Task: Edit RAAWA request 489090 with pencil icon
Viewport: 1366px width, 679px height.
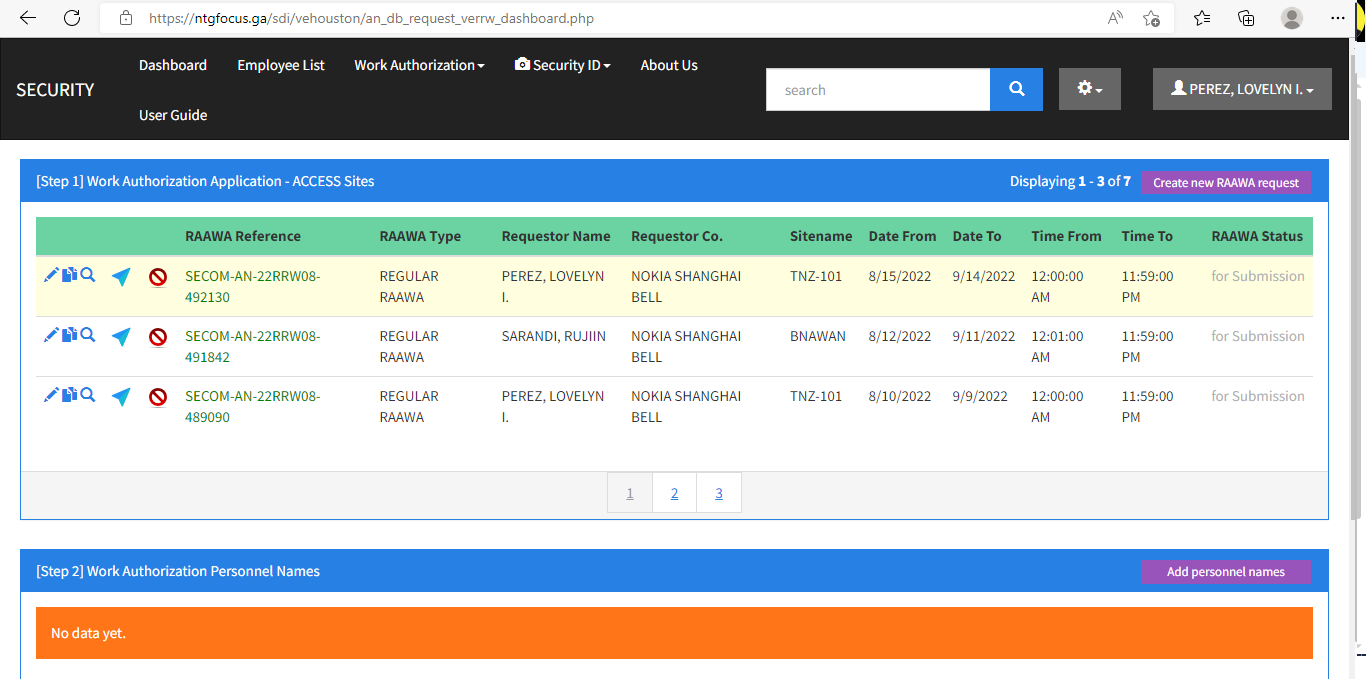Action: point(51,395)
